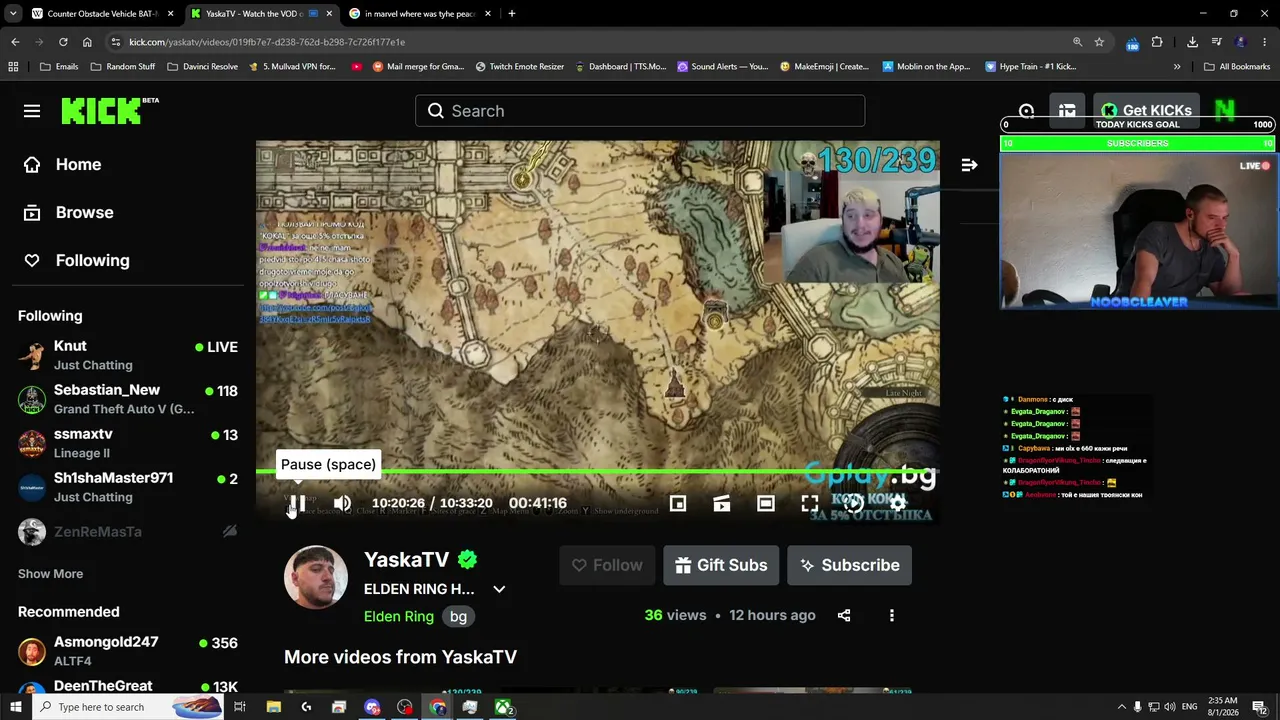Open File Explorer from the taskbar
Image resolution: width=1280 pixels, height=720 pixels.
273,707
